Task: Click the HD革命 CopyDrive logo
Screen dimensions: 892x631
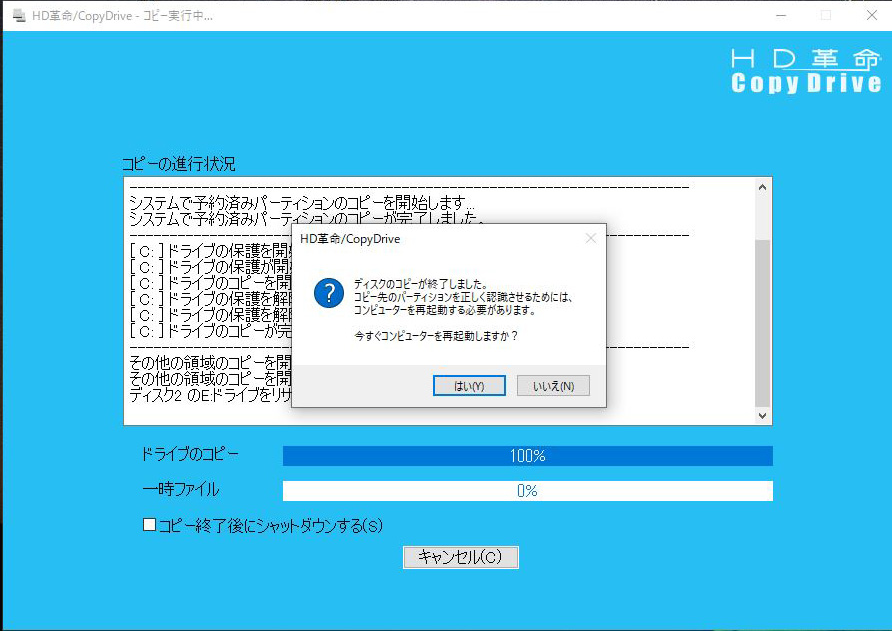Action: point(806,70)
